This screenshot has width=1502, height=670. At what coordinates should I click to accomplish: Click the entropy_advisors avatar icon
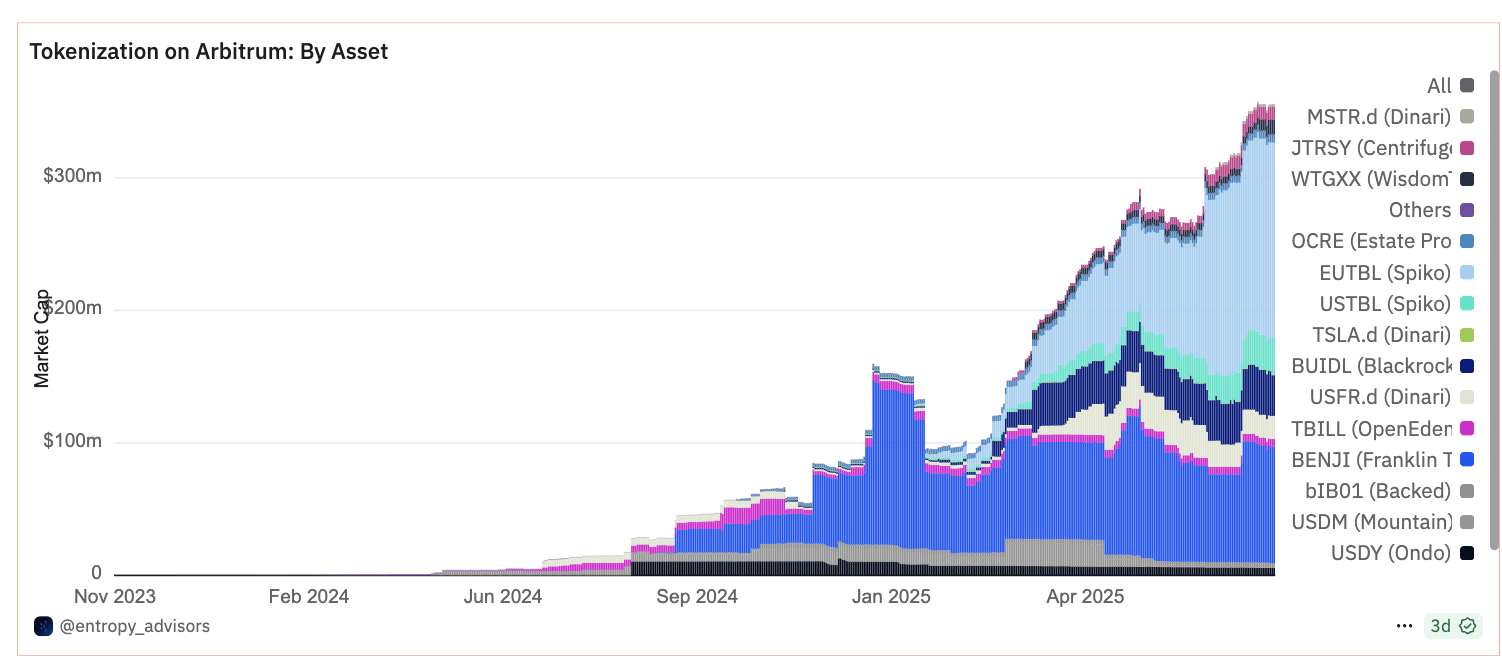(x=43, y=626)
